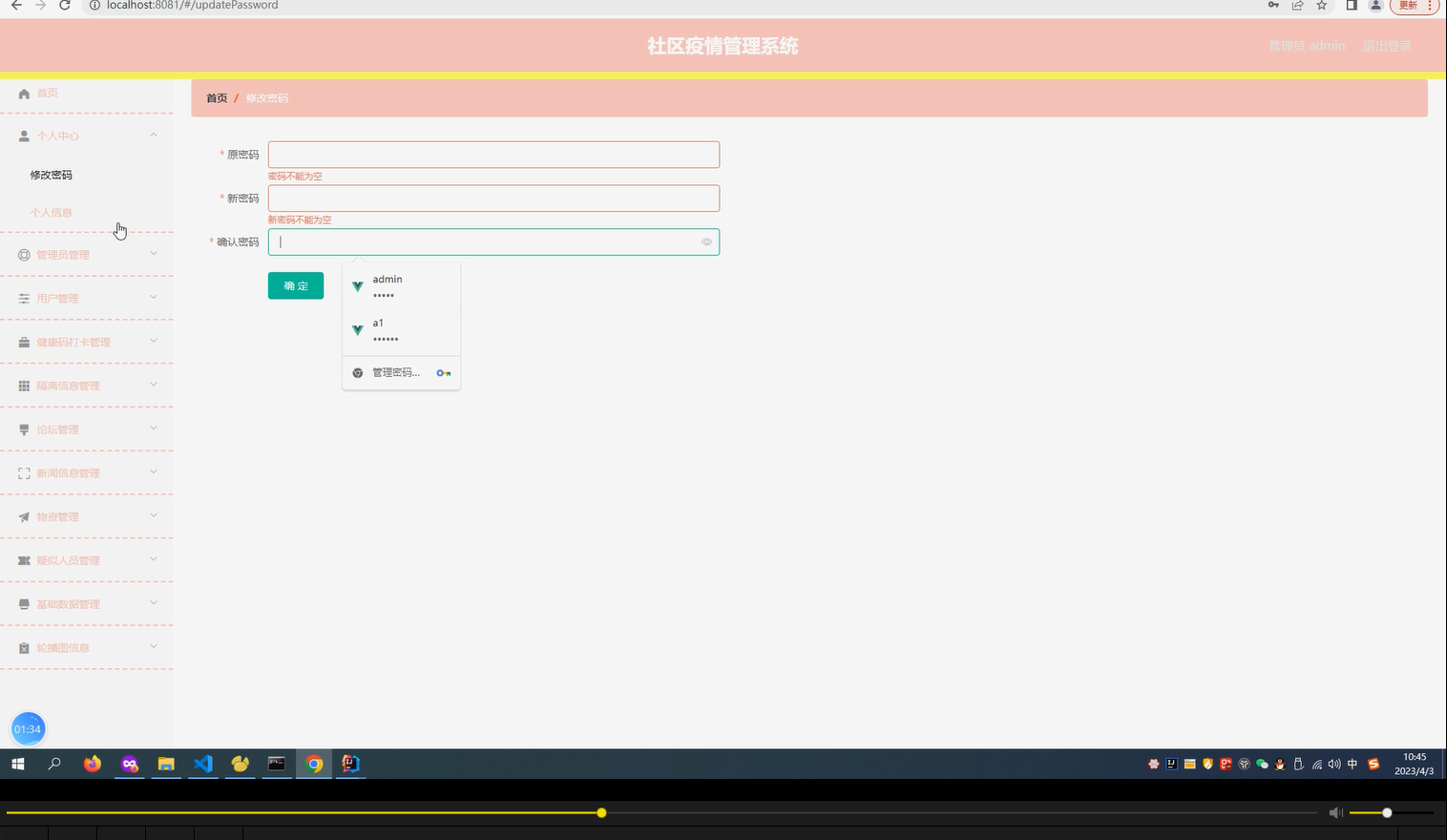1447x840 pixels.
Task: Click the 管理员管理 sidebar icon
Action: (x=23, y=254)
